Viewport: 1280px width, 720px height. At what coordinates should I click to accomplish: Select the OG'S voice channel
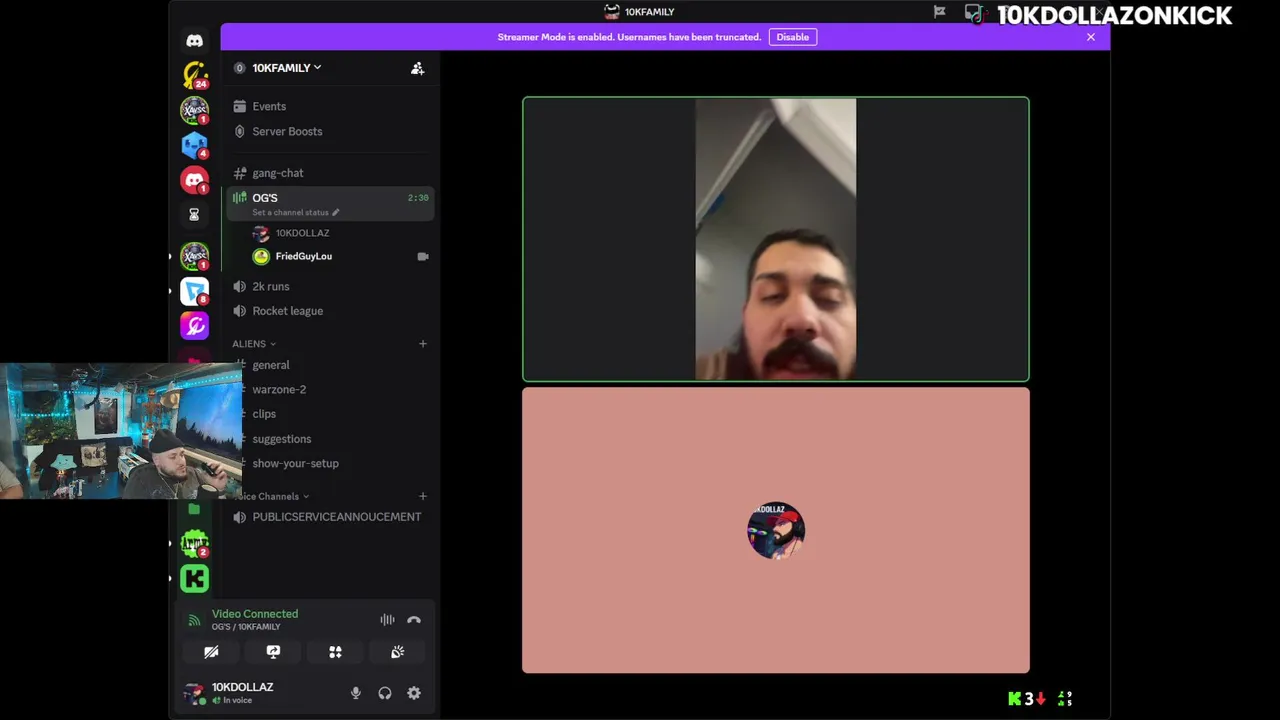pos(330,203)
